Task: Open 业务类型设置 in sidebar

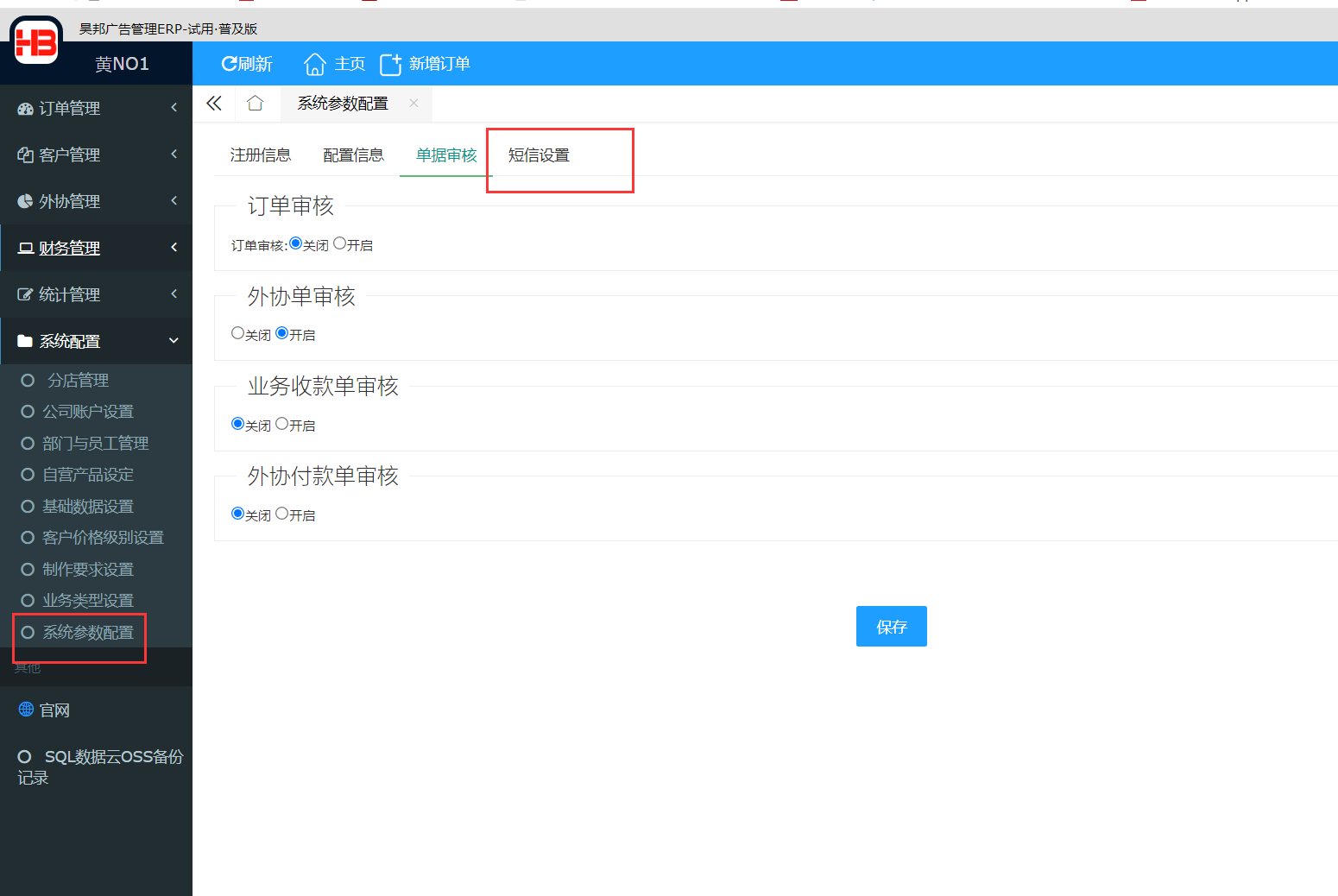Action: (88, 601)
